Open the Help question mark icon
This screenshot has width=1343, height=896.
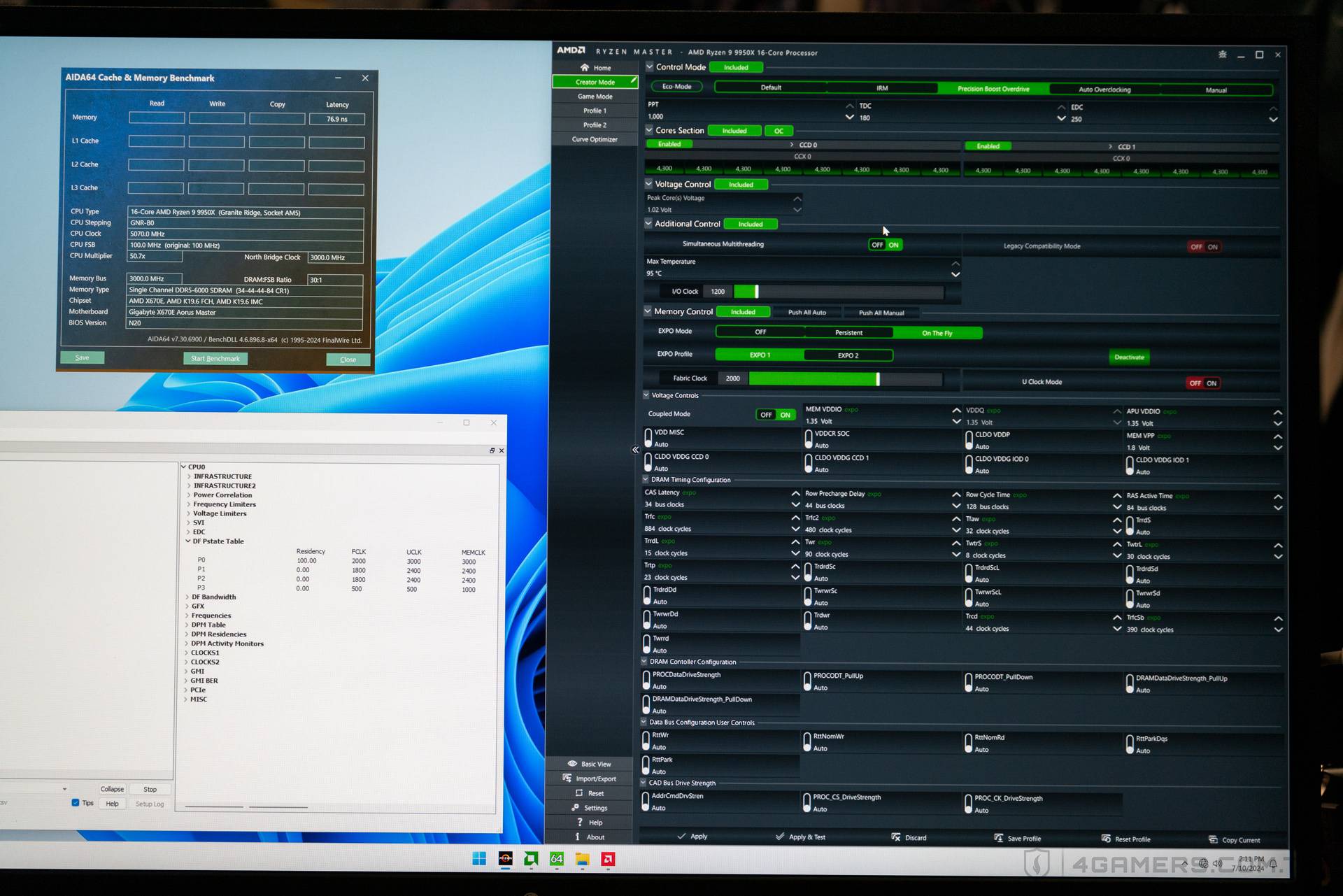[579, 823]
